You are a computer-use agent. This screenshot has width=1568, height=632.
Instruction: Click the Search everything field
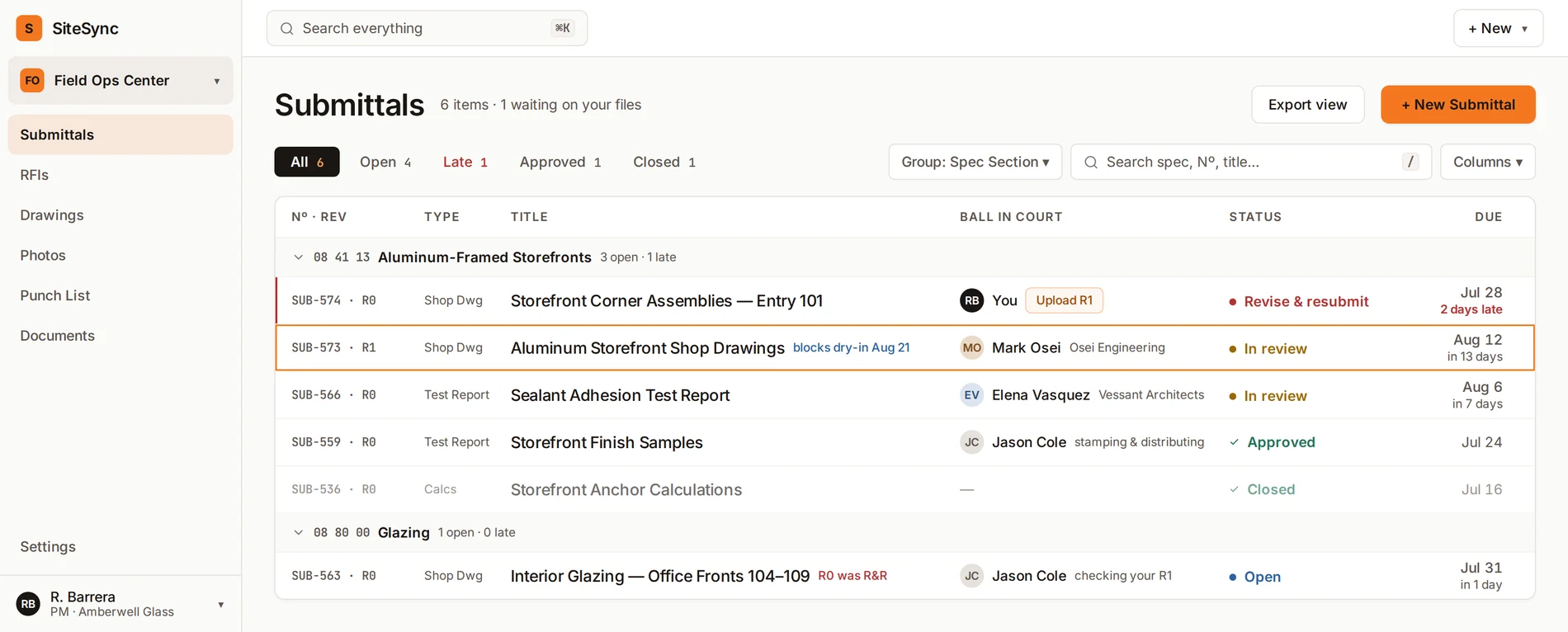pyautogui.click(x=427, y=28)
